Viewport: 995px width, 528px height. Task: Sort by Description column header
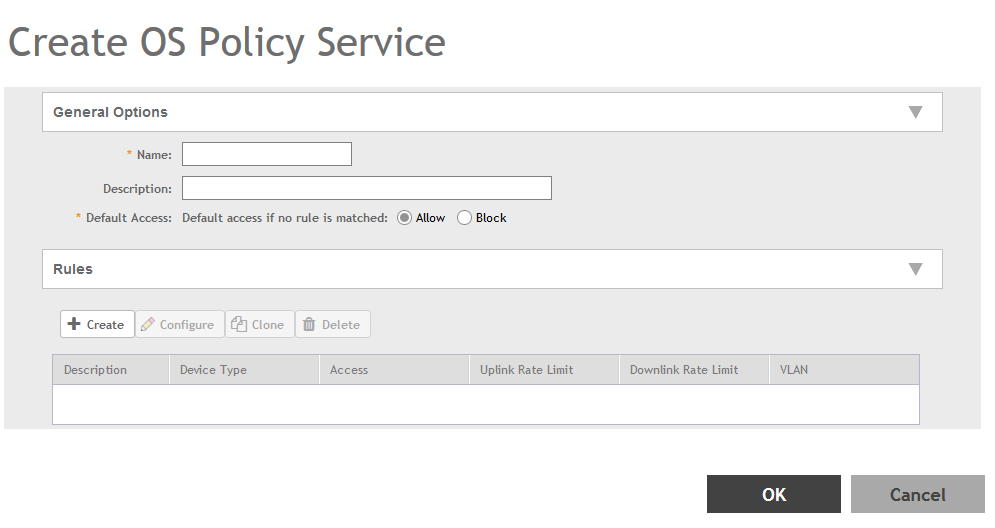point(96,370)
